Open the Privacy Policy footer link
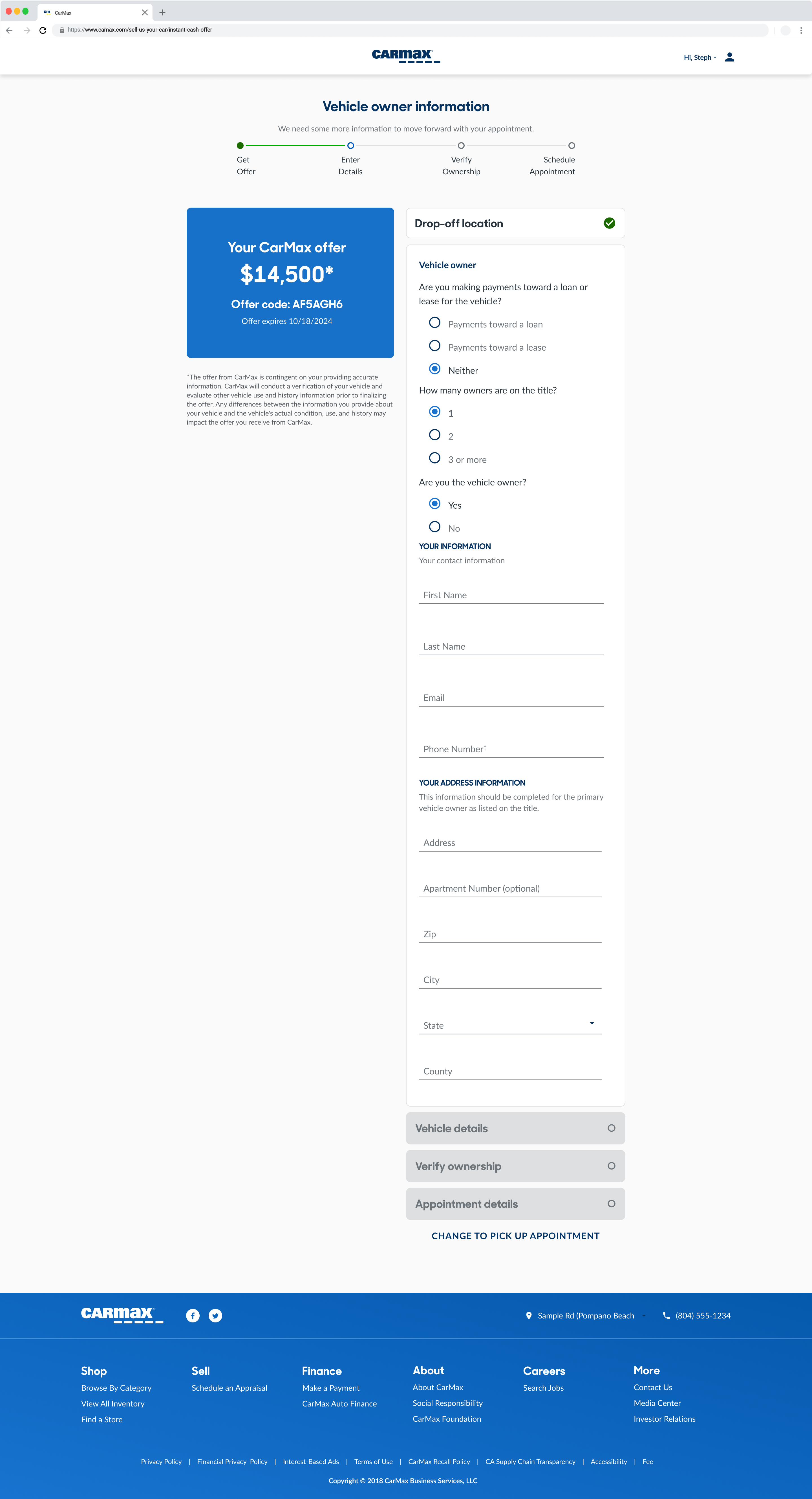This screenshot has width=812, height=1499. [x=161, y=1462]
